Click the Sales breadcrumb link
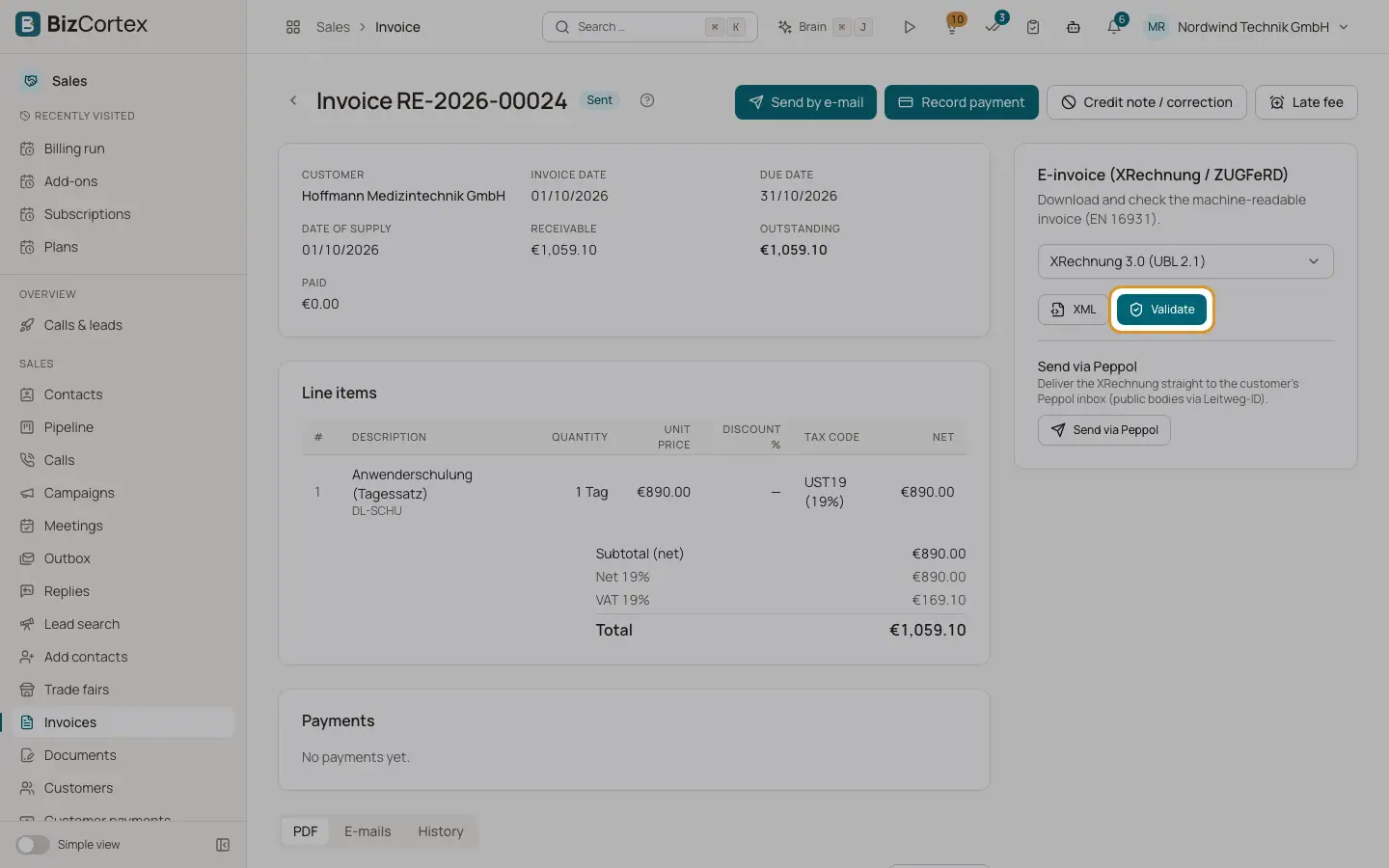Screen dimensions: 1389x868 point(333,27)
